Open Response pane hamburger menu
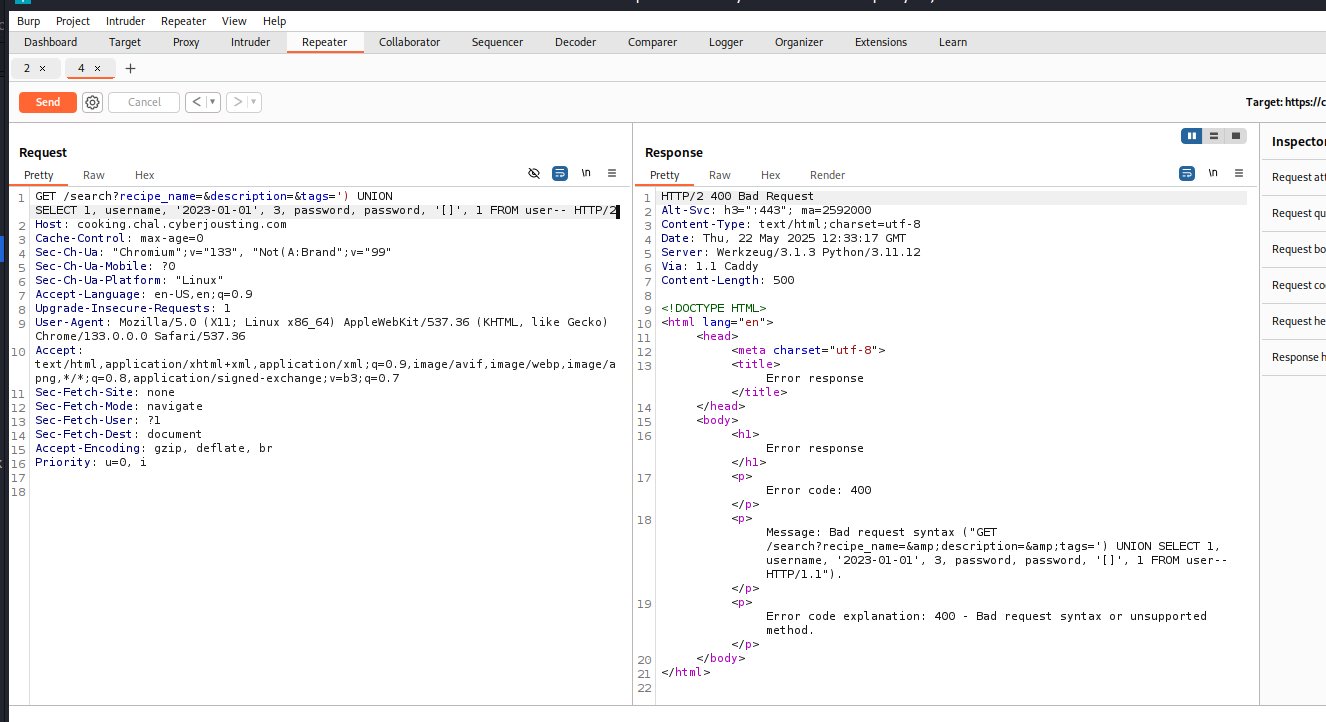 (1239, 173)
